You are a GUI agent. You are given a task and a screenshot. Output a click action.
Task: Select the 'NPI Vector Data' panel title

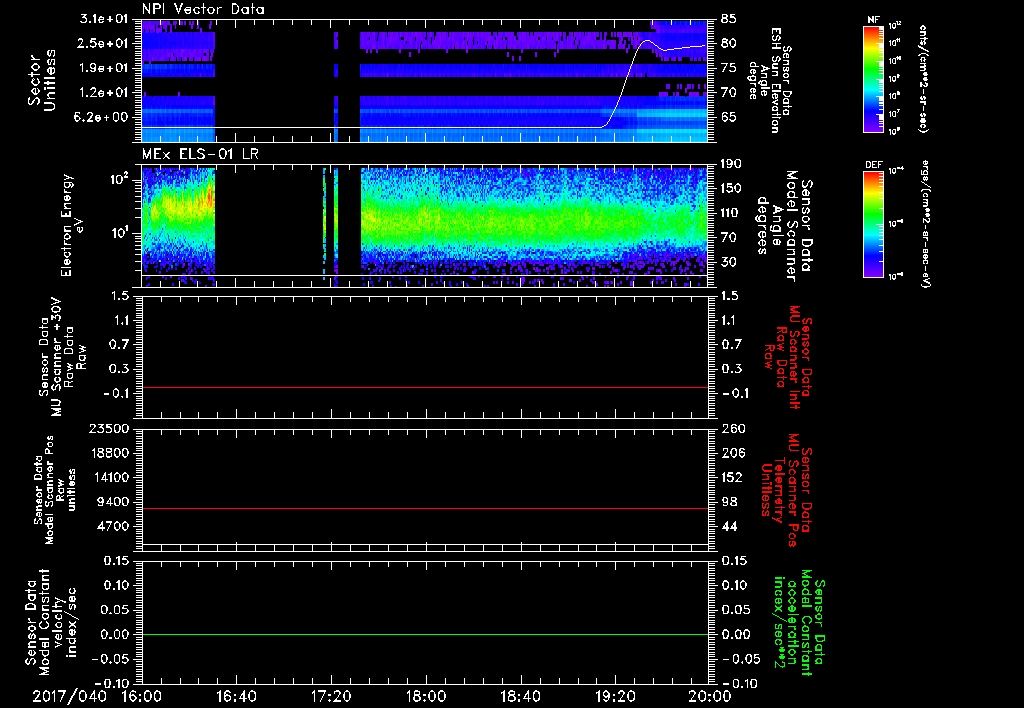point(203,9)
